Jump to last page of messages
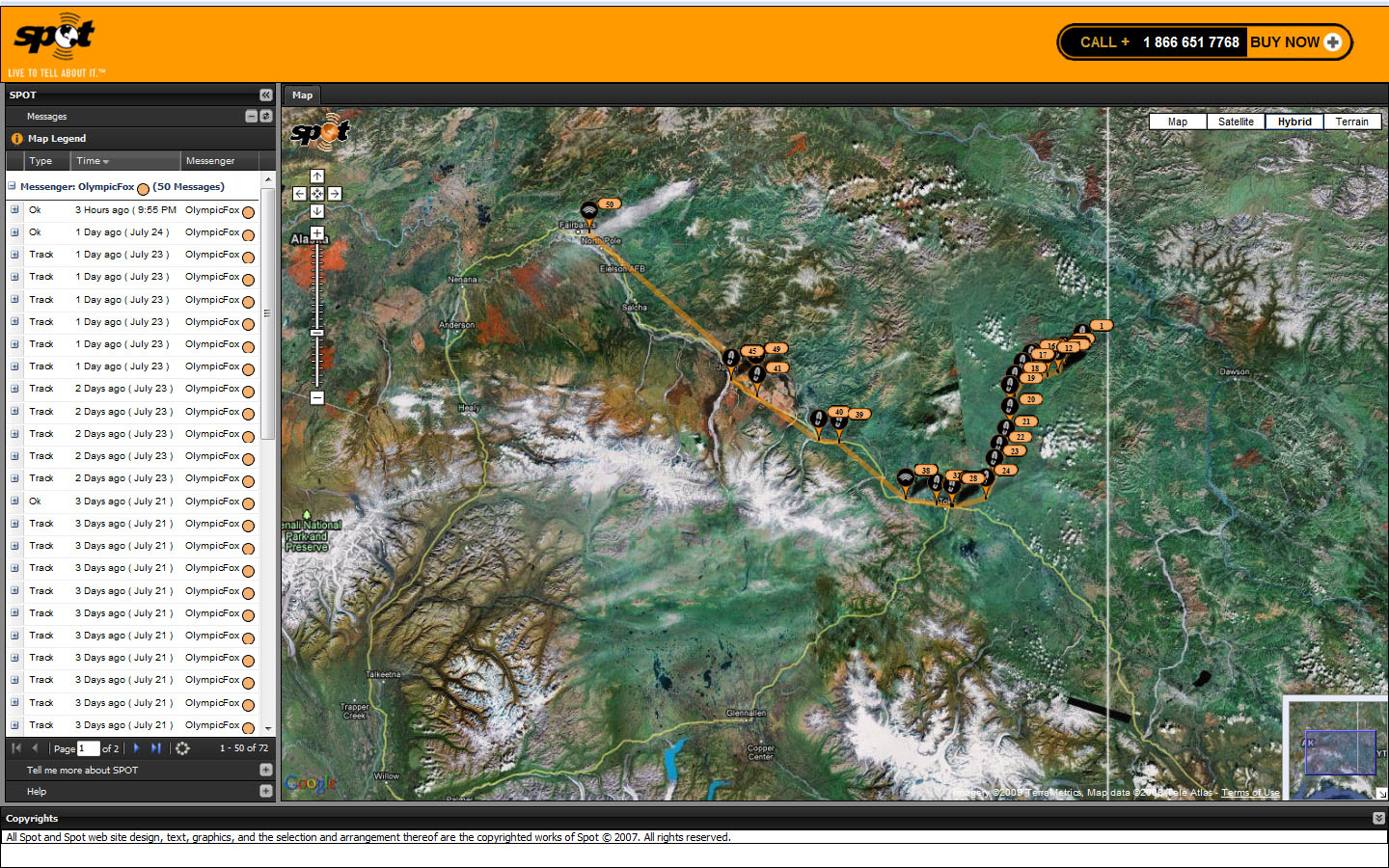Image resolution: width=1389 pixels, height=868 pixels. click(156, 748)
